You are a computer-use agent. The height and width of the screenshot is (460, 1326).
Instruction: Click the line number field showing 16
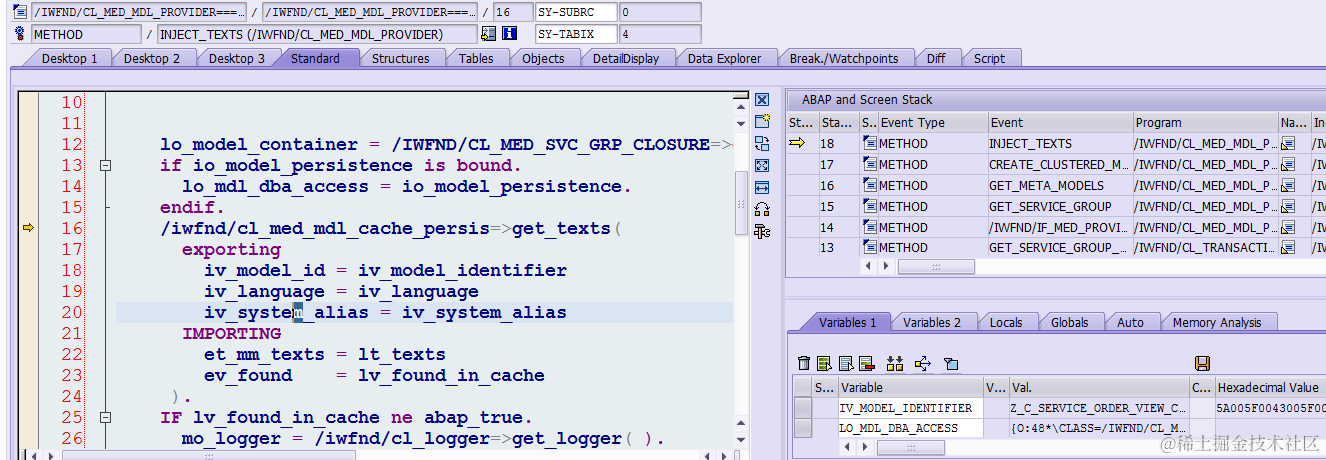pyautogui.click(x=513, y=12)
